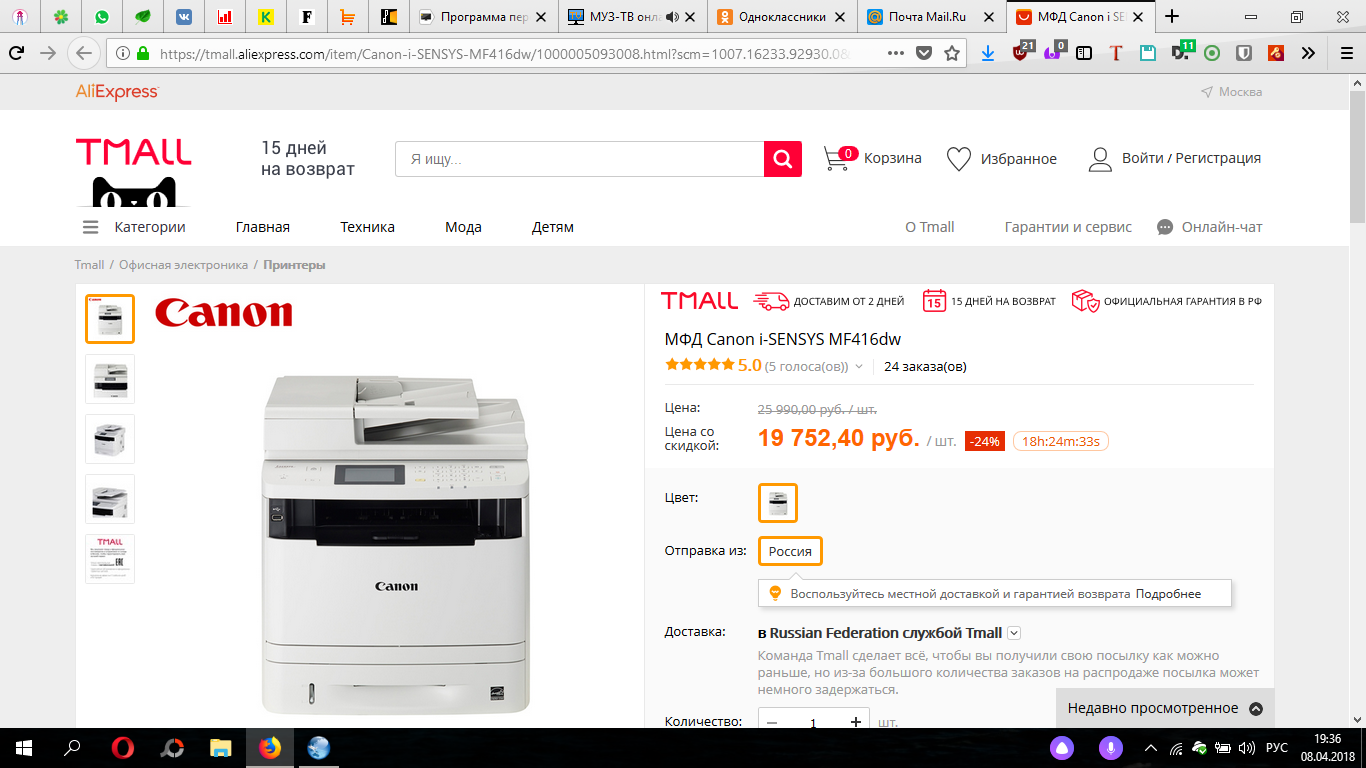Select the second printer thumbnail
Viewport: 1366px width, 768px height.
pyautogui.click(x=110, y=379)
